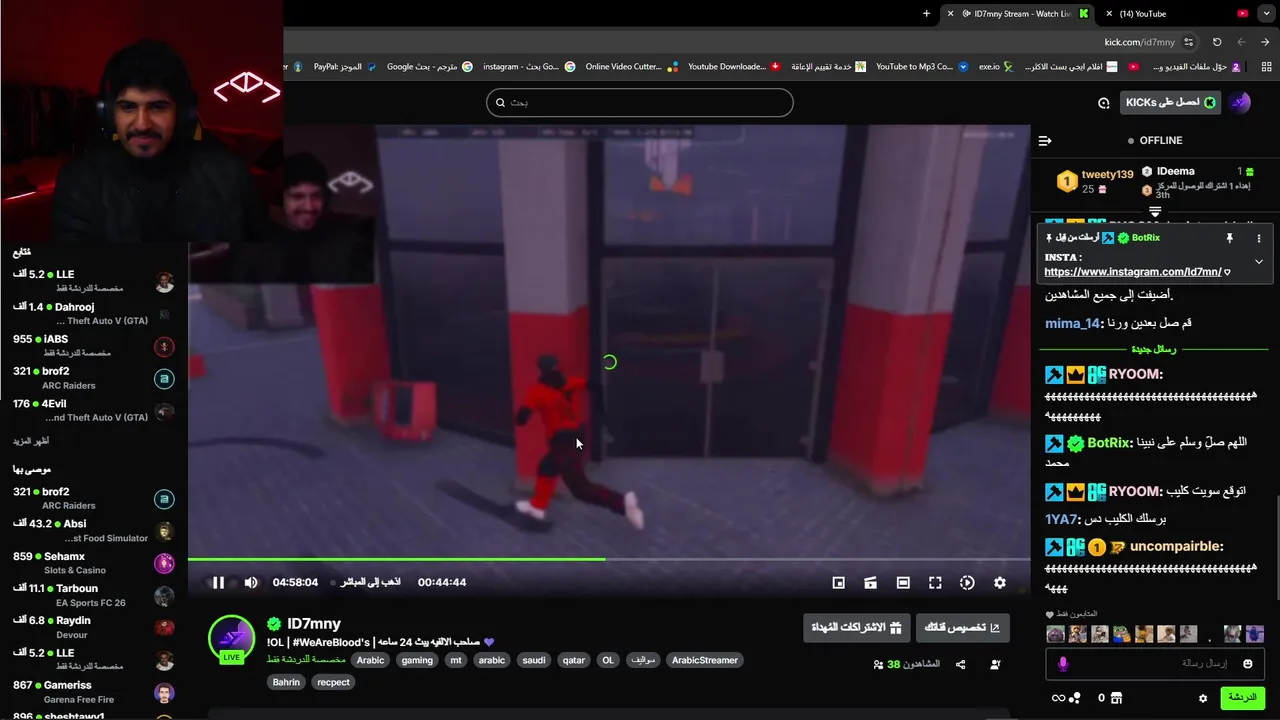Open Dahrooj channel in sidebar

pos(94,314)
